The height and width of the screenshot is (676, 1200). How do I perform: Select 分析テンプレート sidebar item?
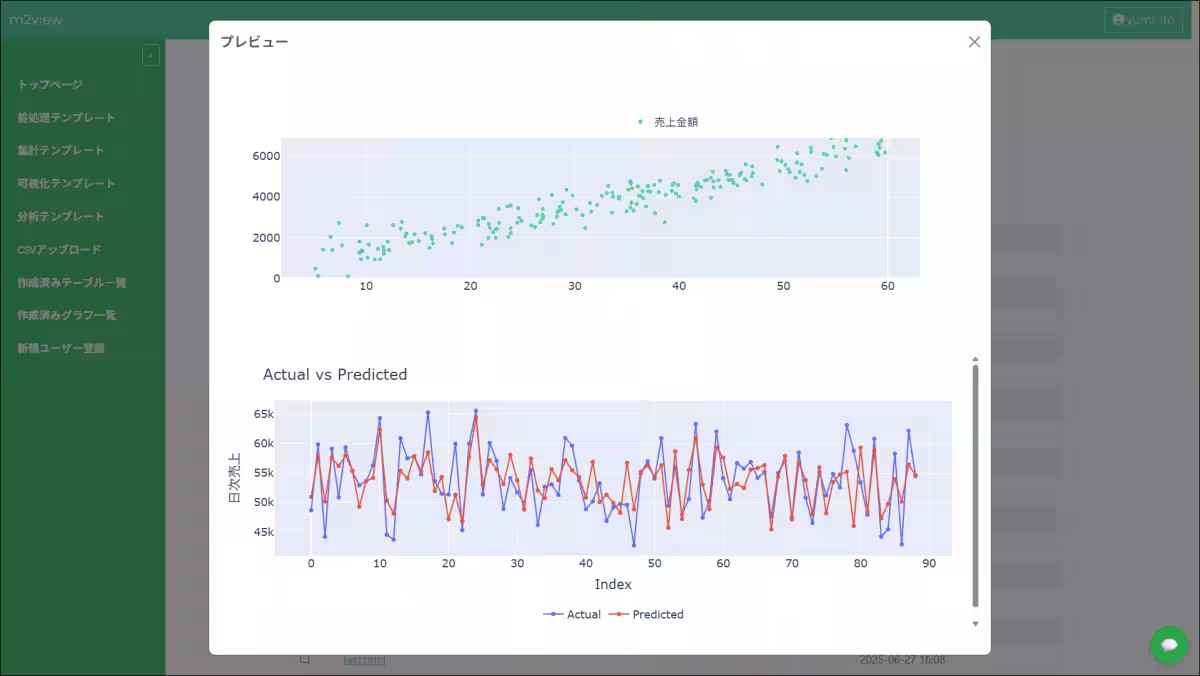[x=60, y=217]
